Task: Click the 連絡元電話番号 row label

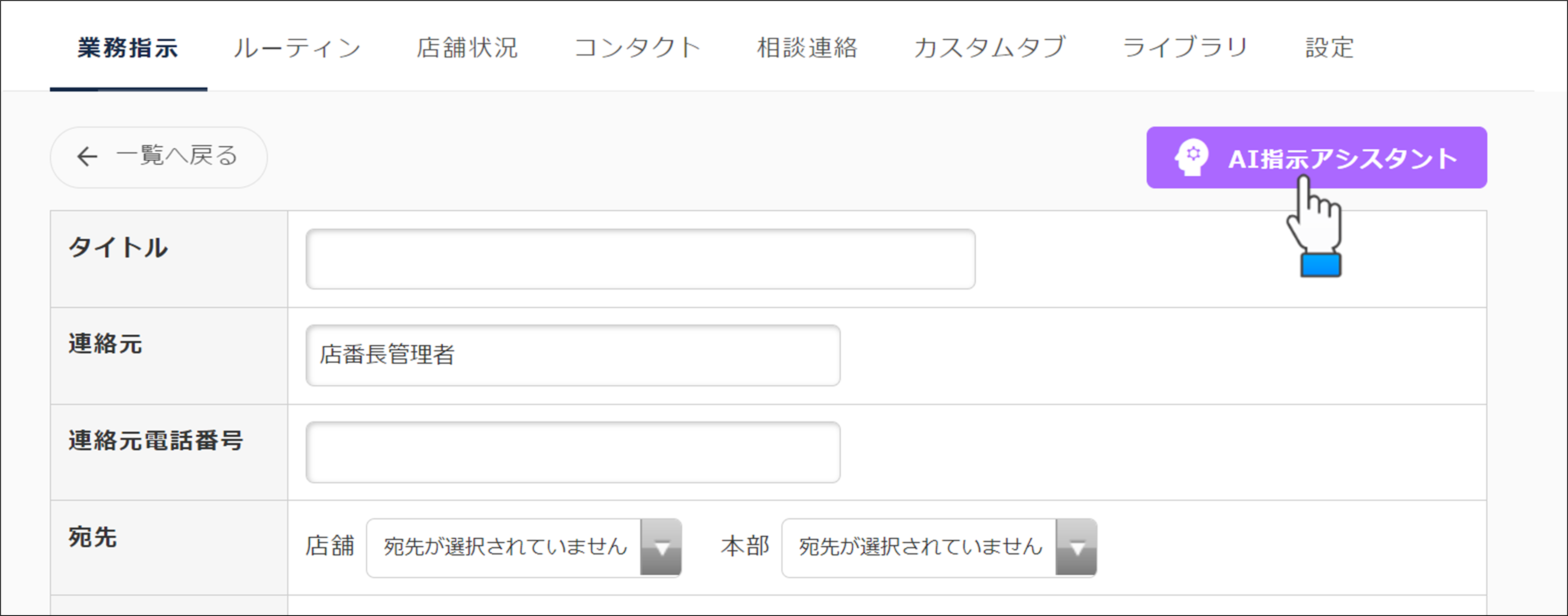Action: pos(156,440)
